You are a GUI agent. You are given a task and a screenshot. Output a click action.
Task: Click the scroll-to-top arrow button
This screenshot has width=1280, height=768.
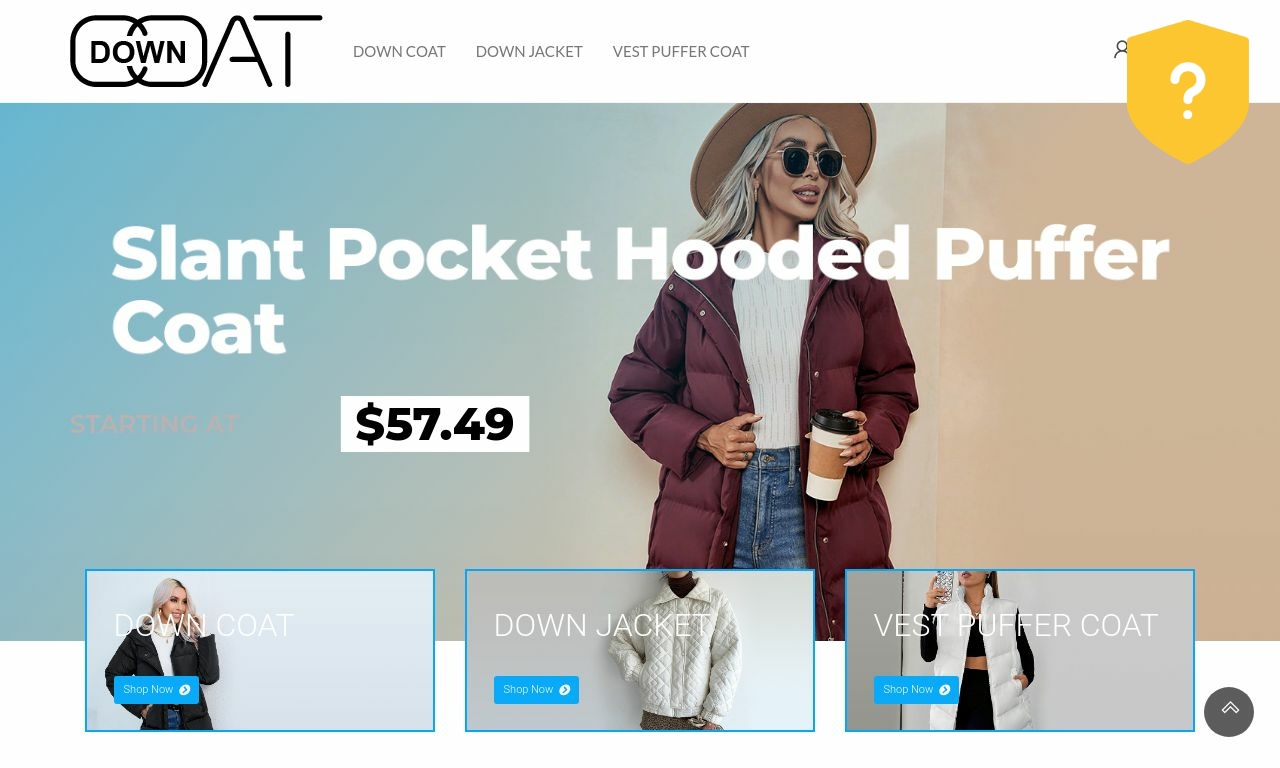click(x=1229, y=712)
